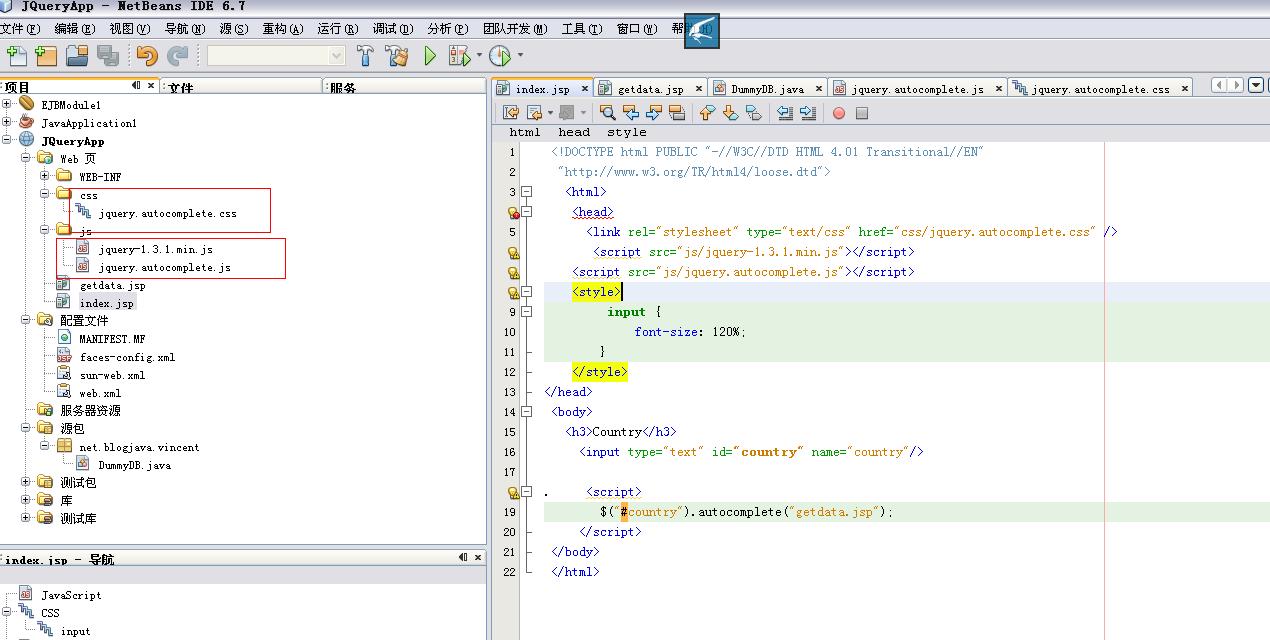
Task: Switch to the jquery.autocomplete.js editor tab
Action: tap(918, 89)
